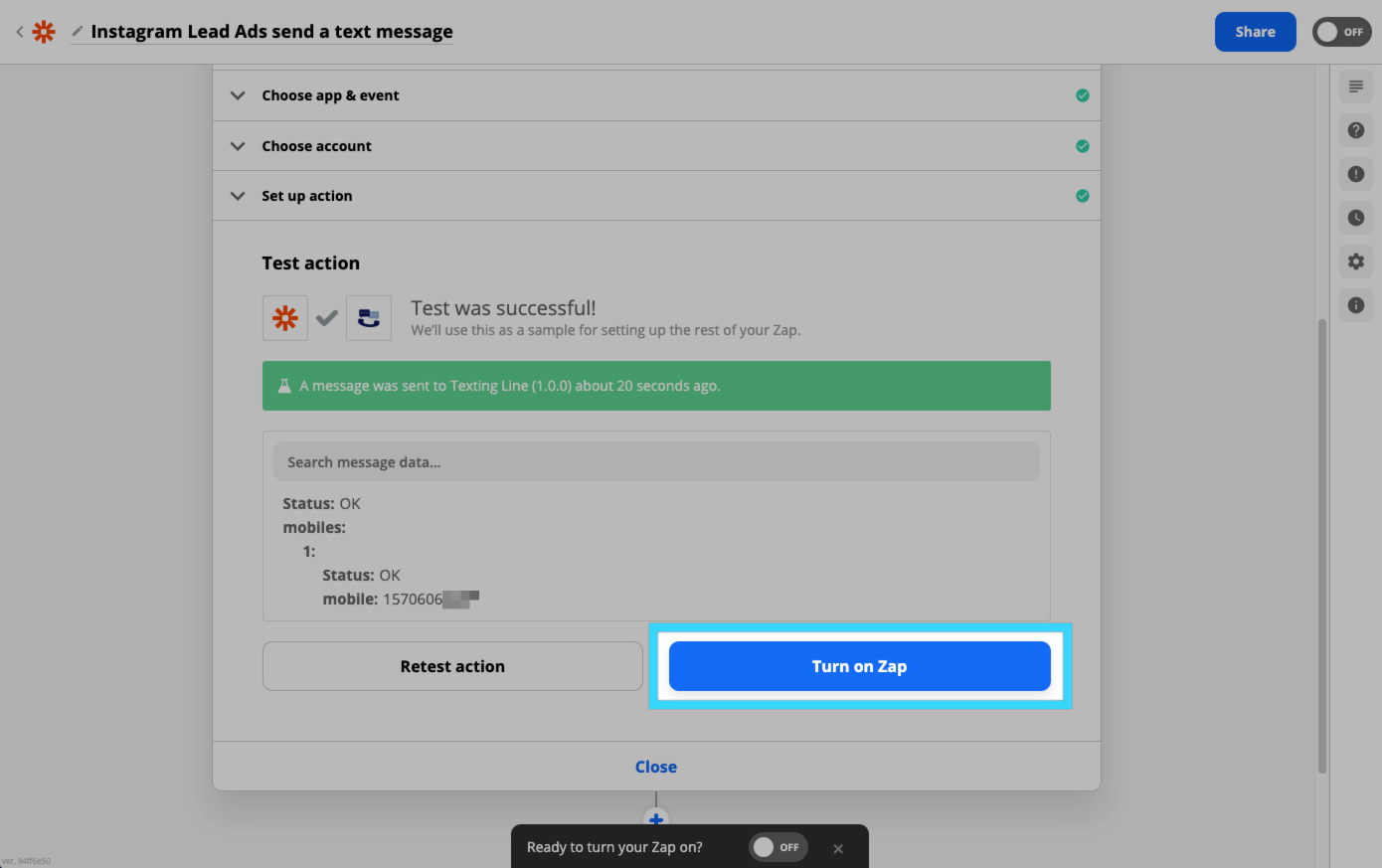Click the vertical scrollbar on the right
The image size is (1382, 868).
pyautogui.click(x=1321, y=546)
